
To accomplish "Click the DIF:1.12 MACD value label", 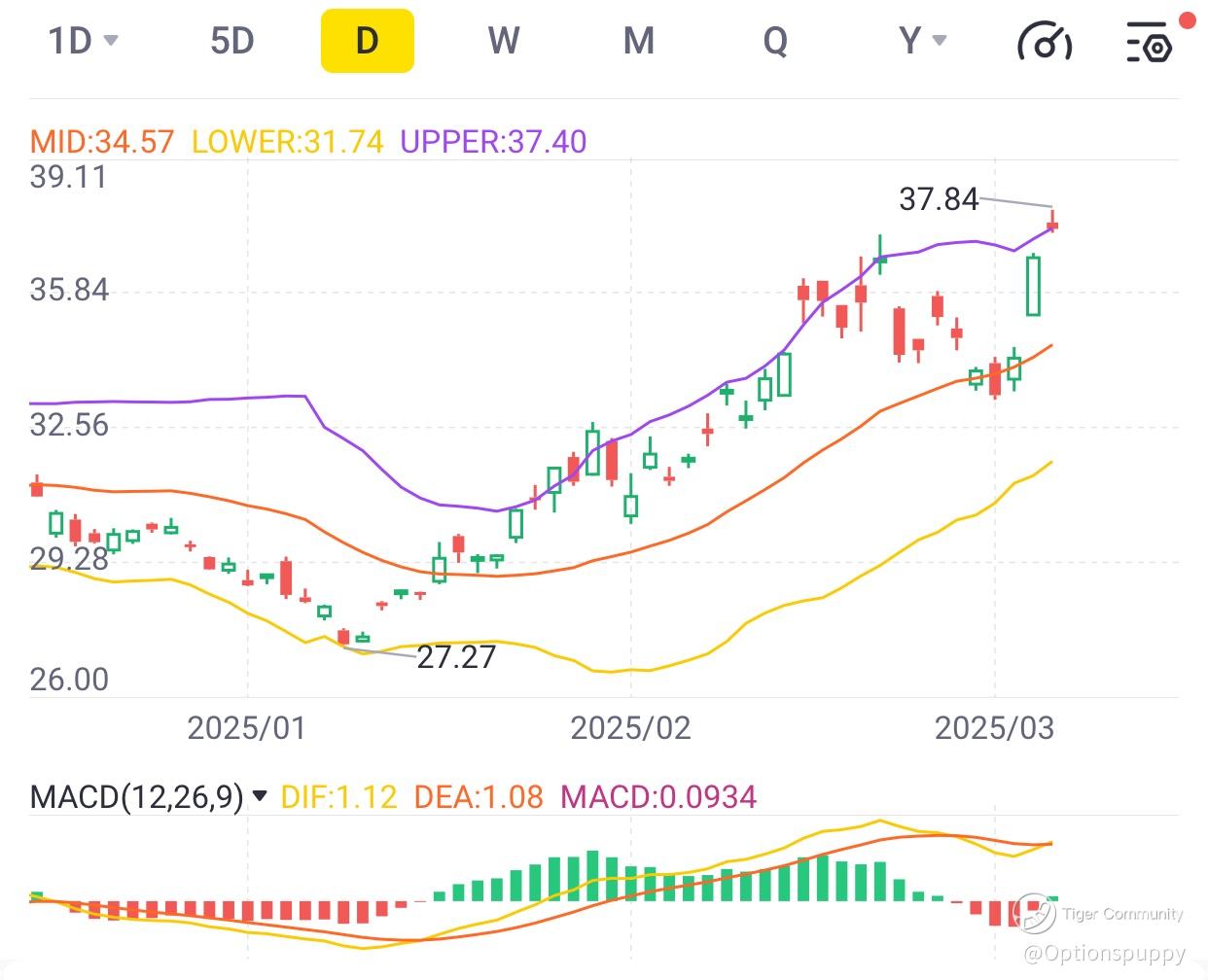I will point(338,797).
